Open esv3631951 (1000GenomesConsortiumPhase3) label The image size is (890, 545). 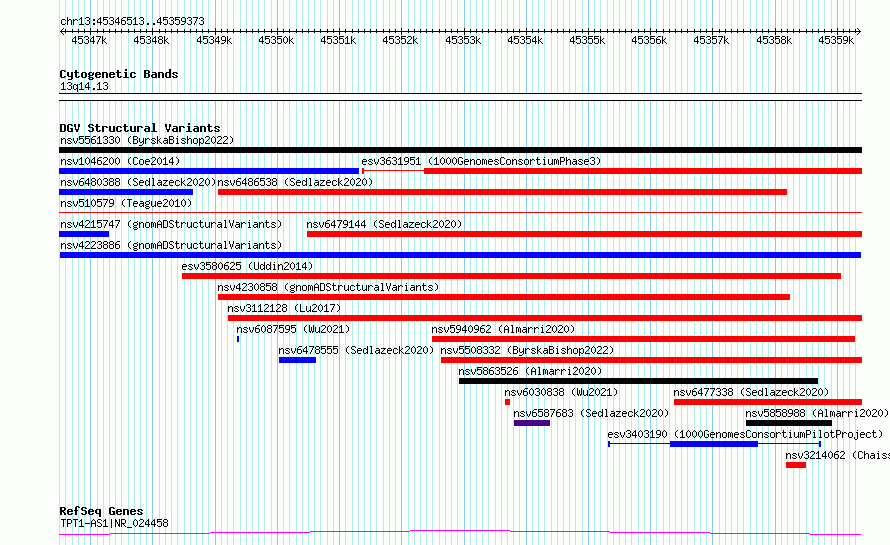(481, 161)
